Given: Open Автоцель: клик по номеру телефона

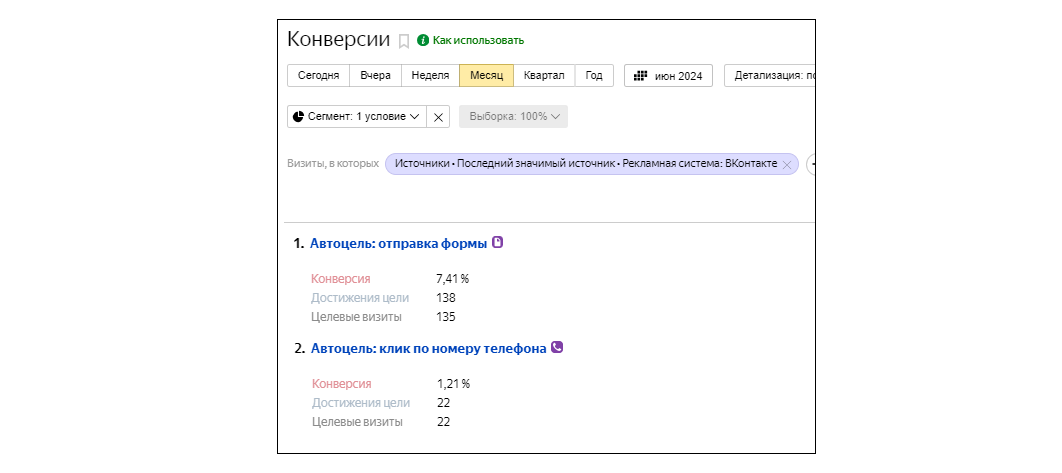Looking at the screenshot, I should [x=428, y=348].
